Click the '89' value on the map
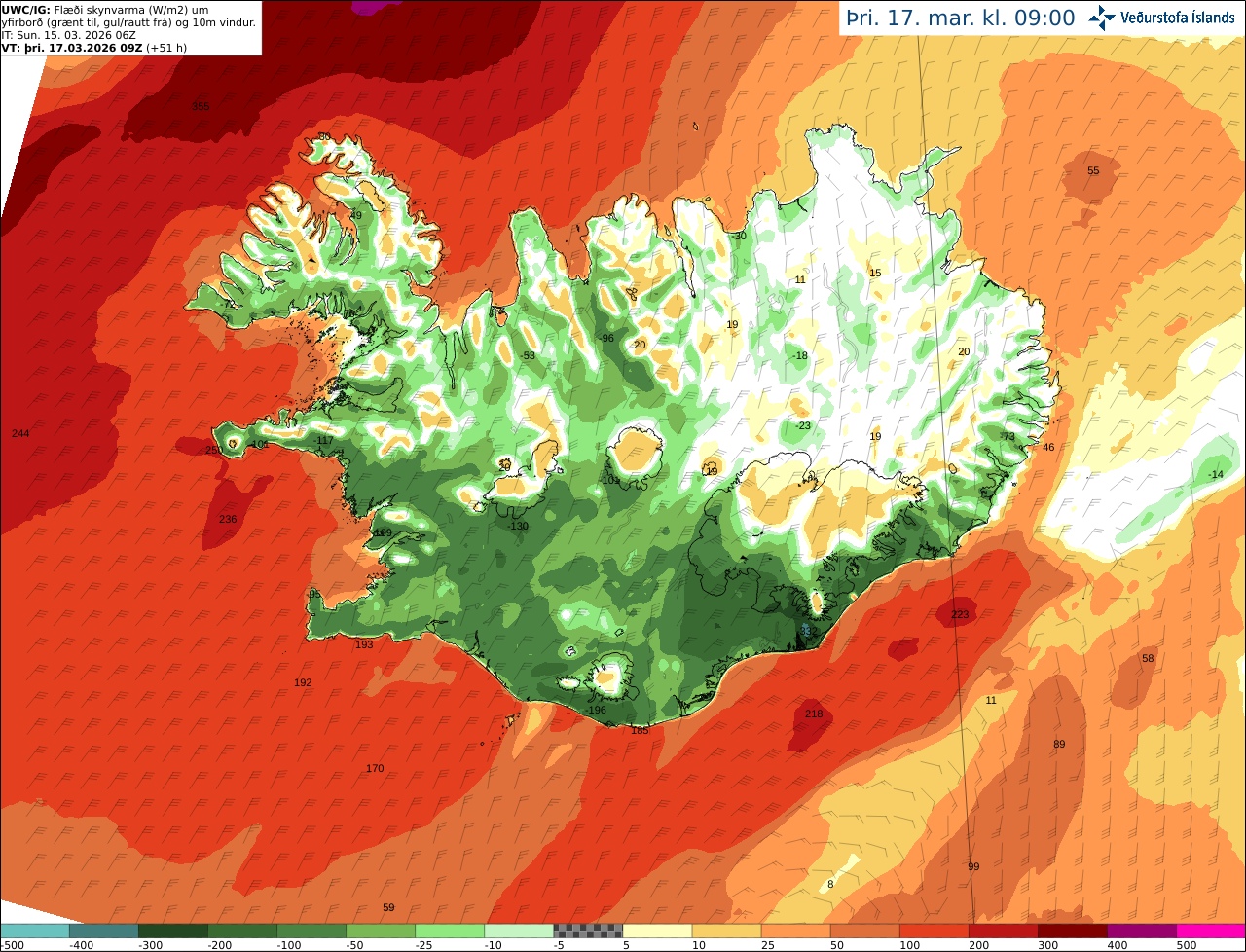 (x=1059, y=744)
